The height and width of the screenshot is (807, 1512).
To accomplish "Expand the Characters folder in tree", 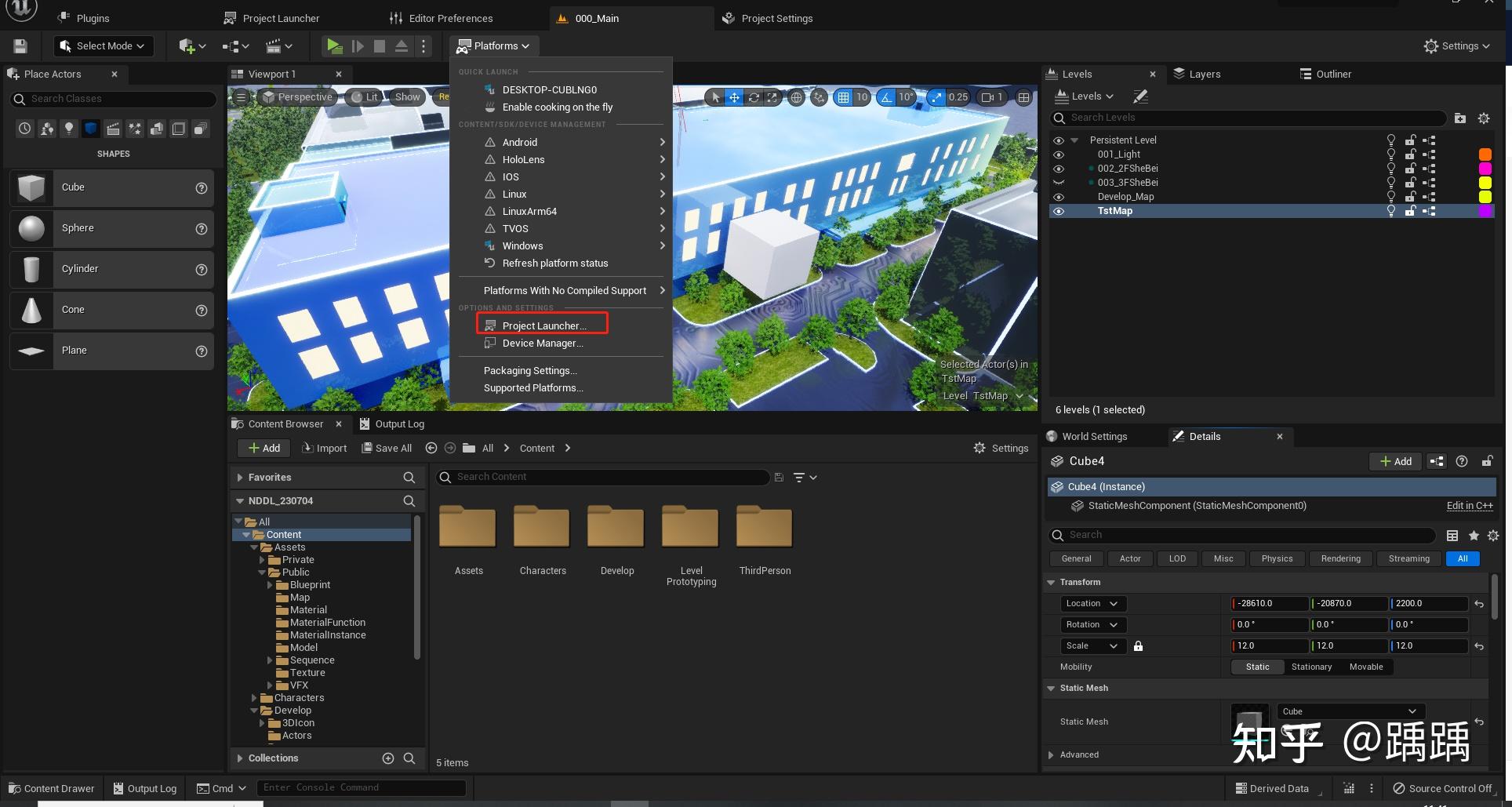I will [254, 698].
